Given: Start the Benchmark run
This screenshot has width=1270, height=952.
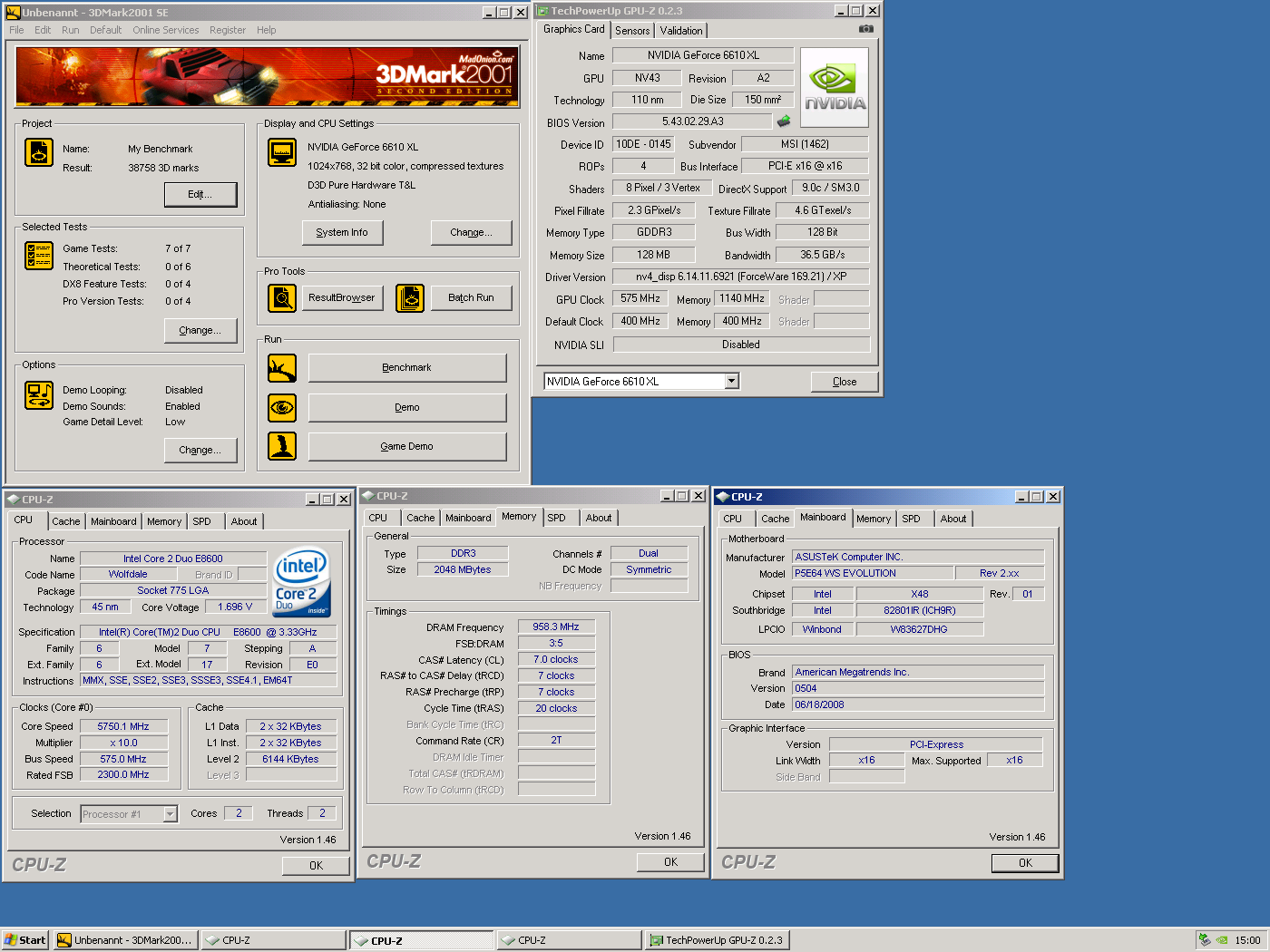Looking at the screenshot, I should pos(406,367).
